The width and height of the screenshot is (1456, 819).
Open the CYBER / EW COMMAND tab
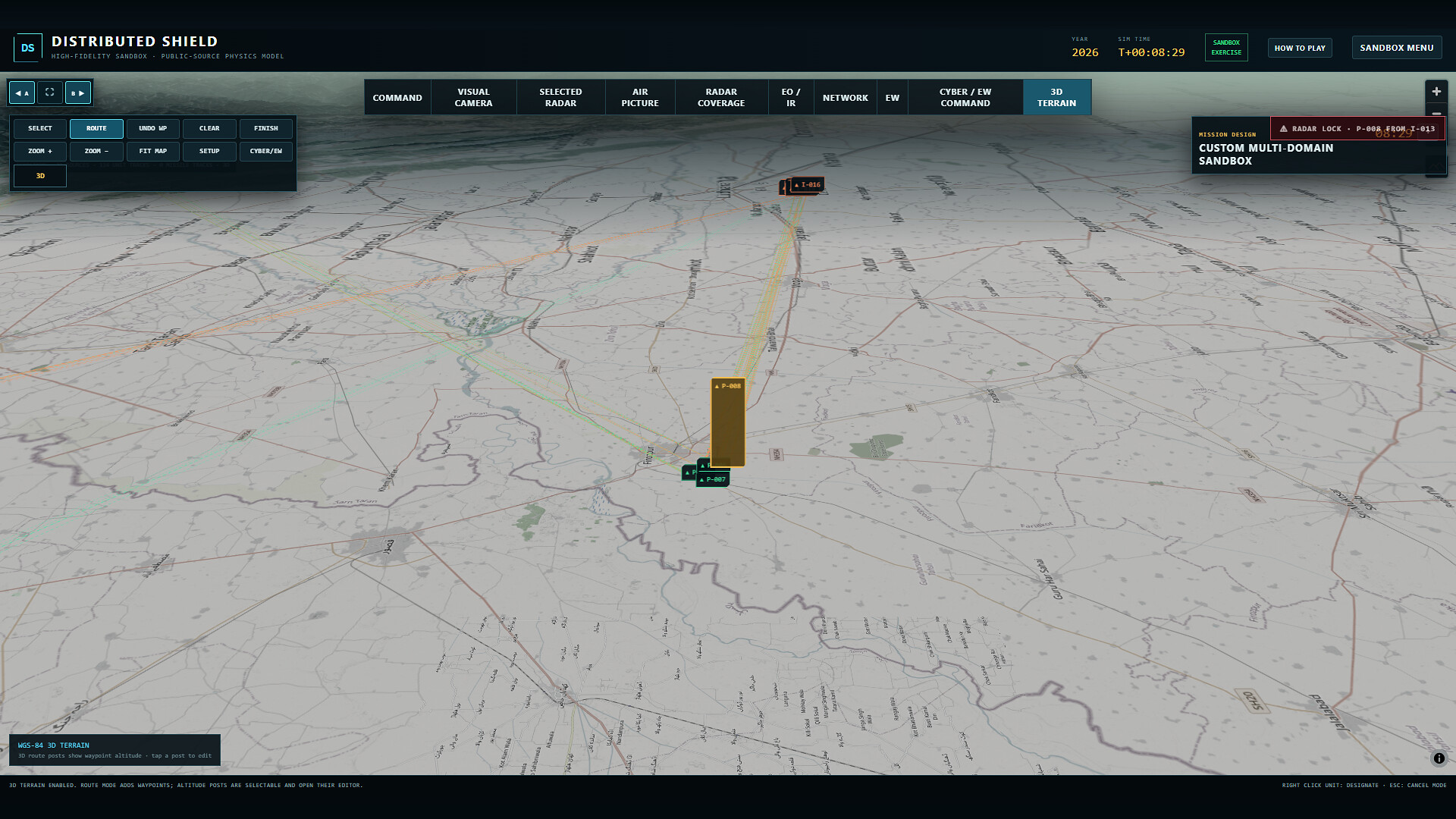pos(965,98)
